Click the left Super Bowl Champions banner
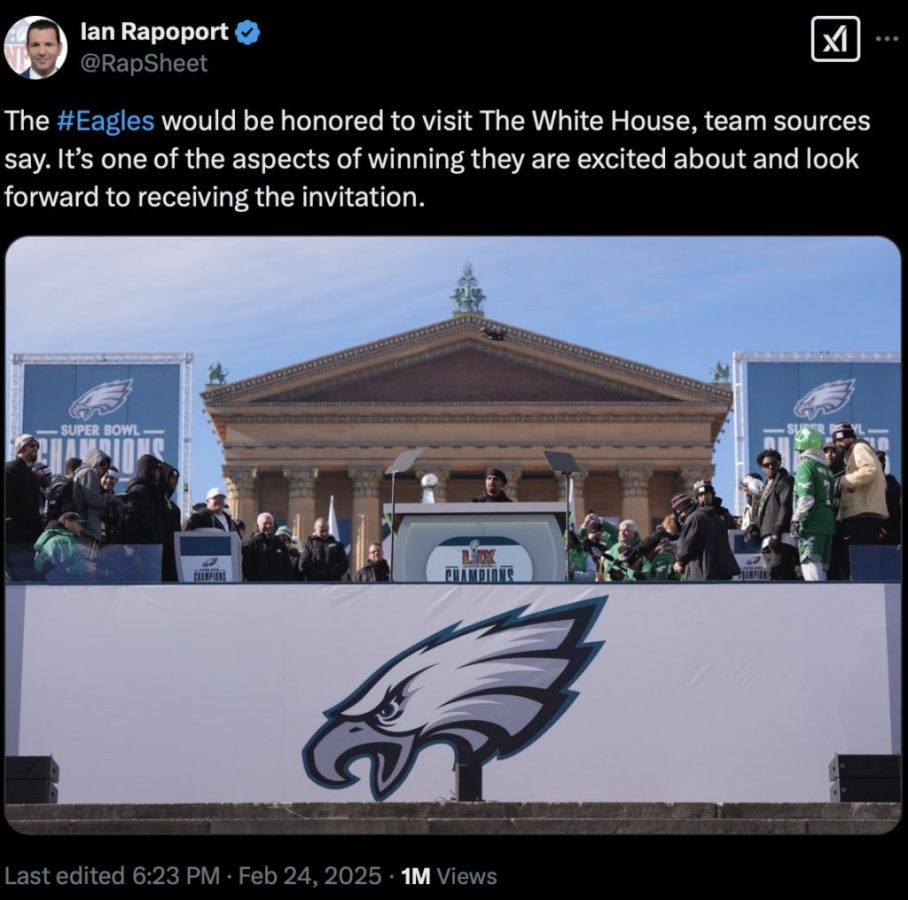Image resolution: width=908 pixels, height=900 pixels. click(102, 414)
